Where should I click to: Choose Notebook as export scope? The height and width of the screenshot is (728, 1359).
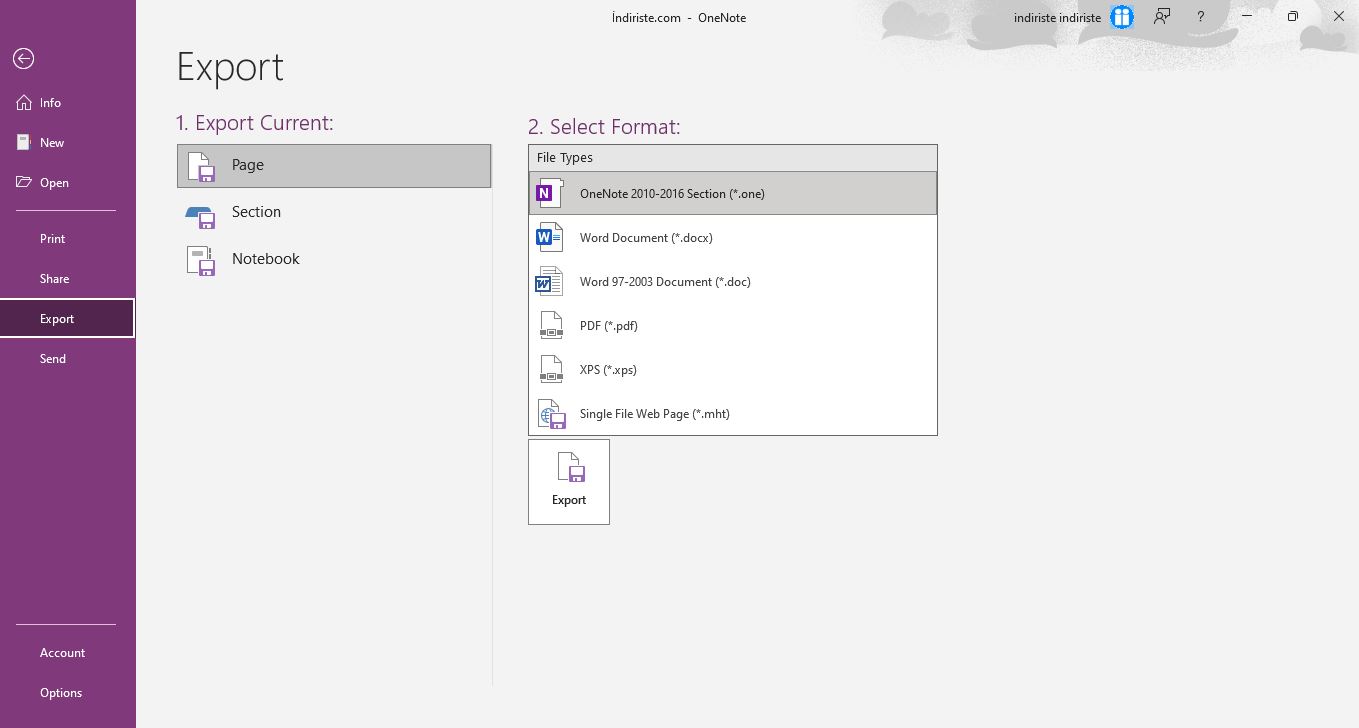334,259
